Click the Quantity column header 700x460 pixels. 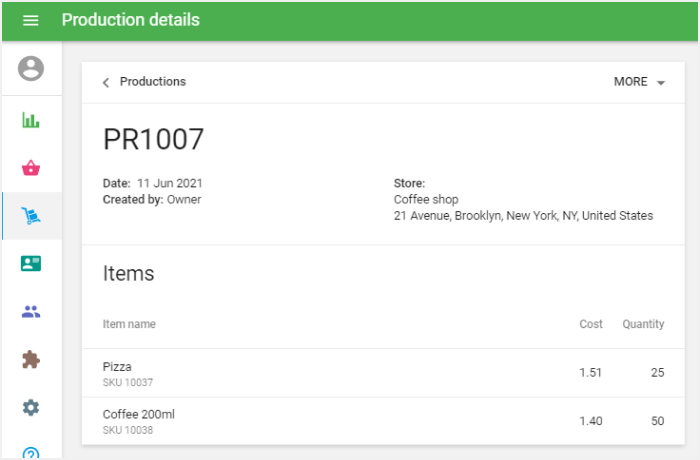(643, 324)
